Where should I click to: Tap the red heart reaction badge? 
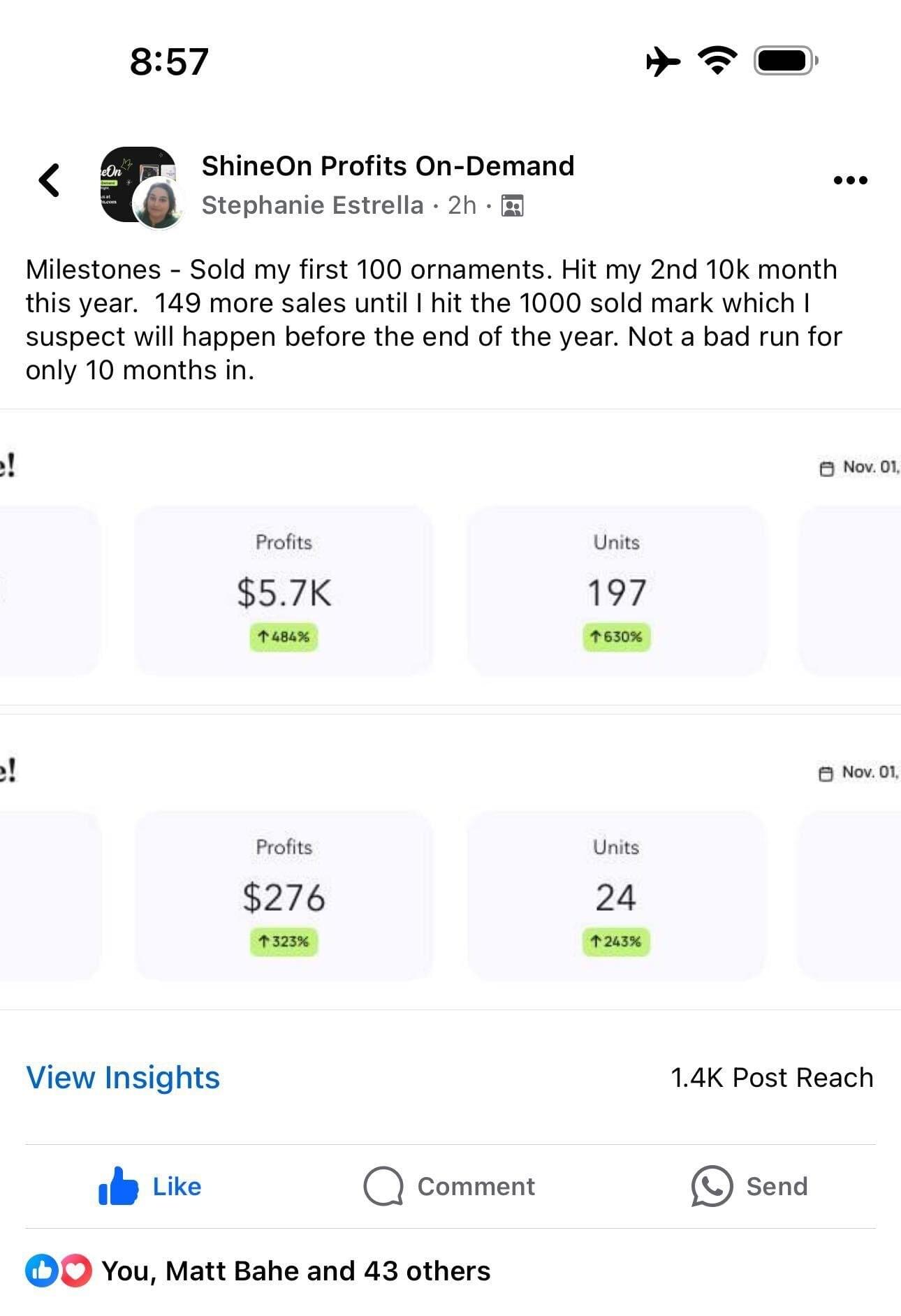[75, 1271]
